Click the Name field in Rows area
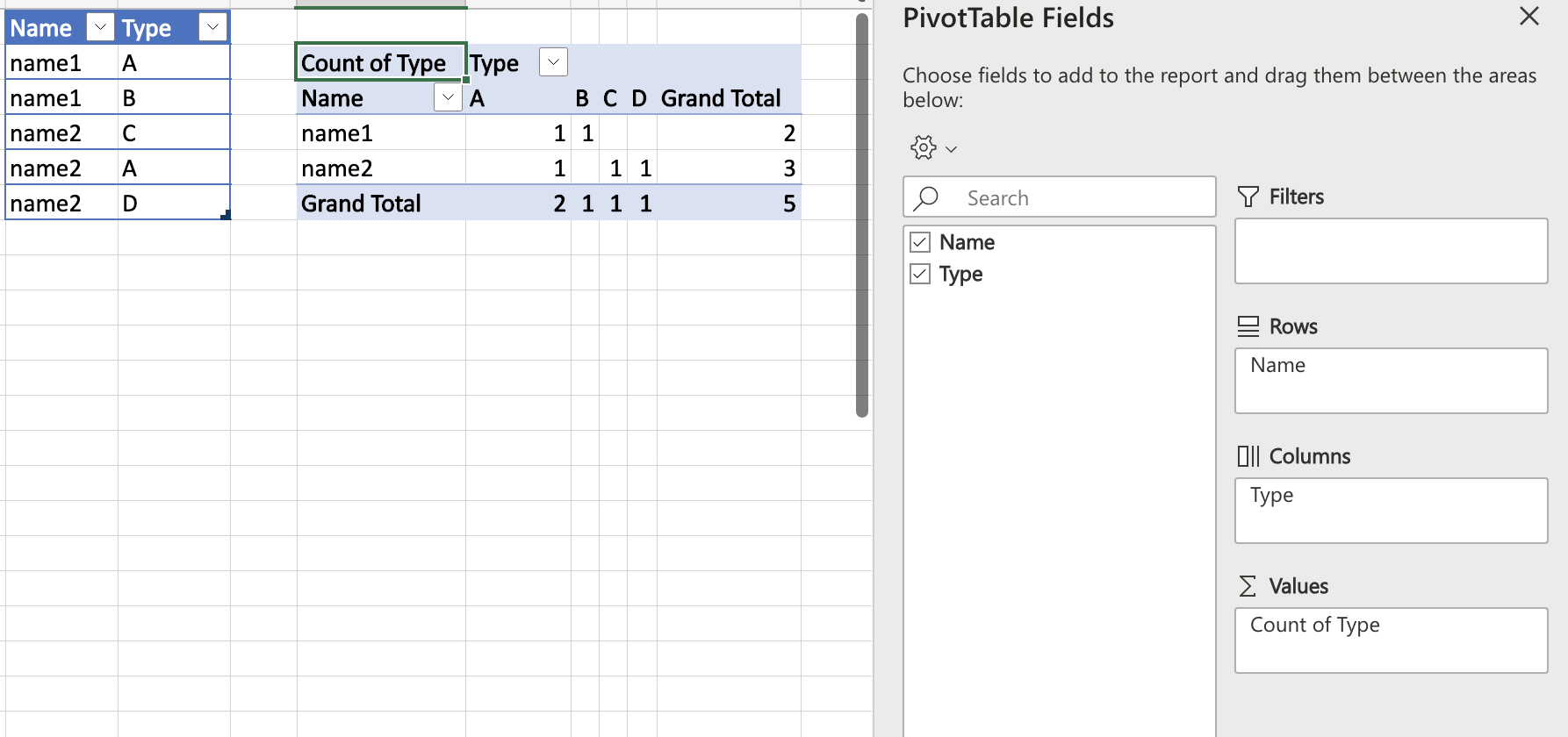1568x737 pixels. point(1277,365)
